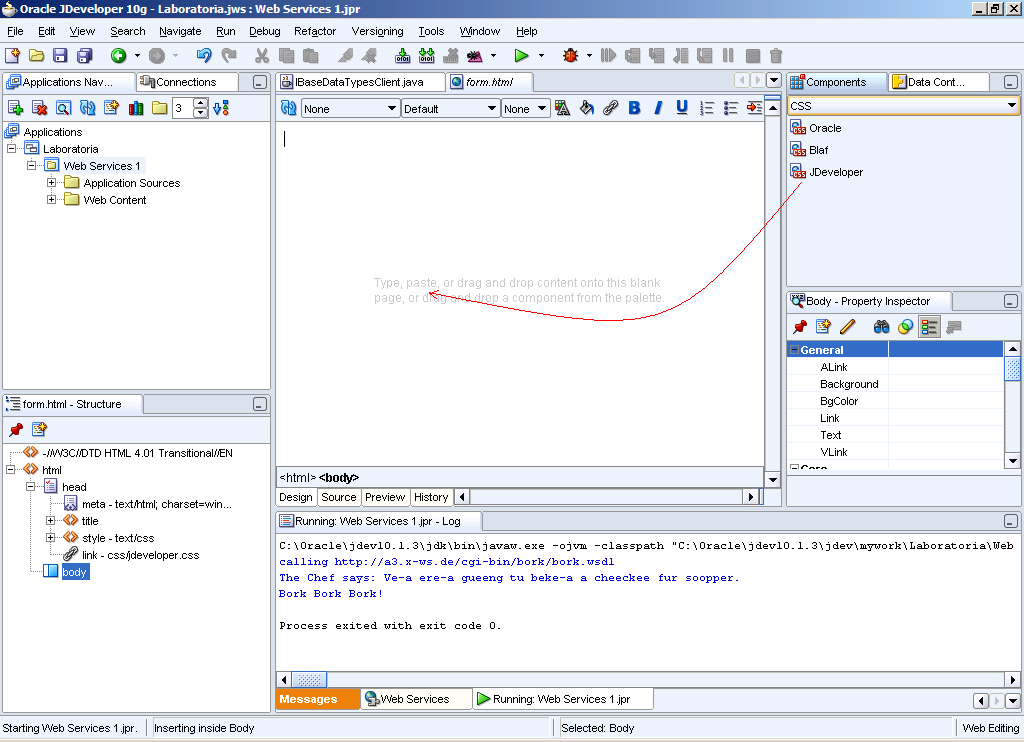The height and width of the screenshot is (742, 1024).
Task: Insert a bulleted list in editor
Action: [x=731, y=108]
